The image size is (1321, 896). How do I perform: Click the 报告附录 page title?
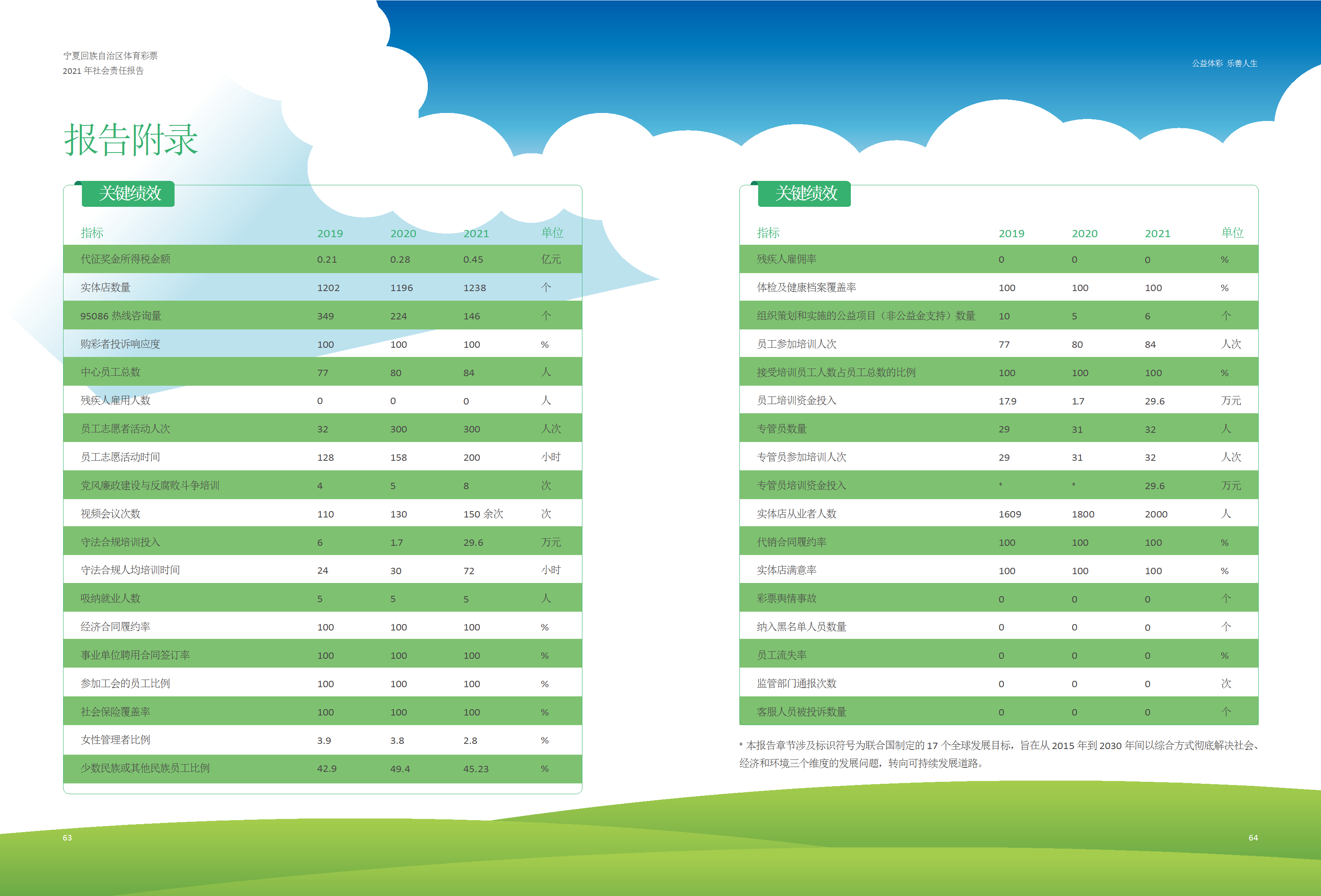coord(131,139)
